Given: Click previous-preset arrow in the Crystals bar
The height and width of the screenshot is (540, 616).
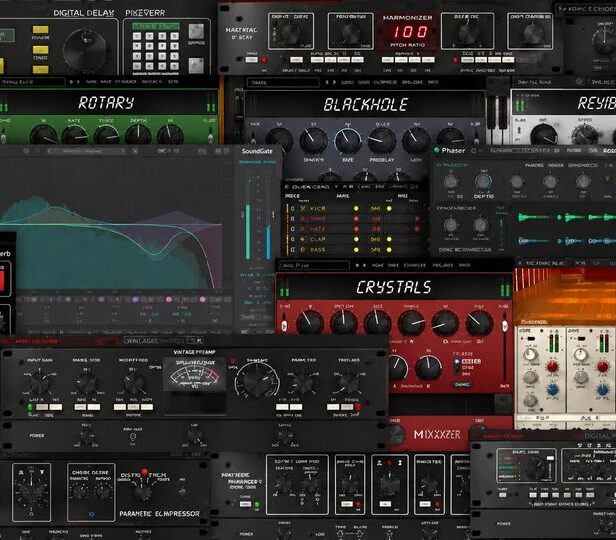Looking at the screenshot, I should pos(357,265).
